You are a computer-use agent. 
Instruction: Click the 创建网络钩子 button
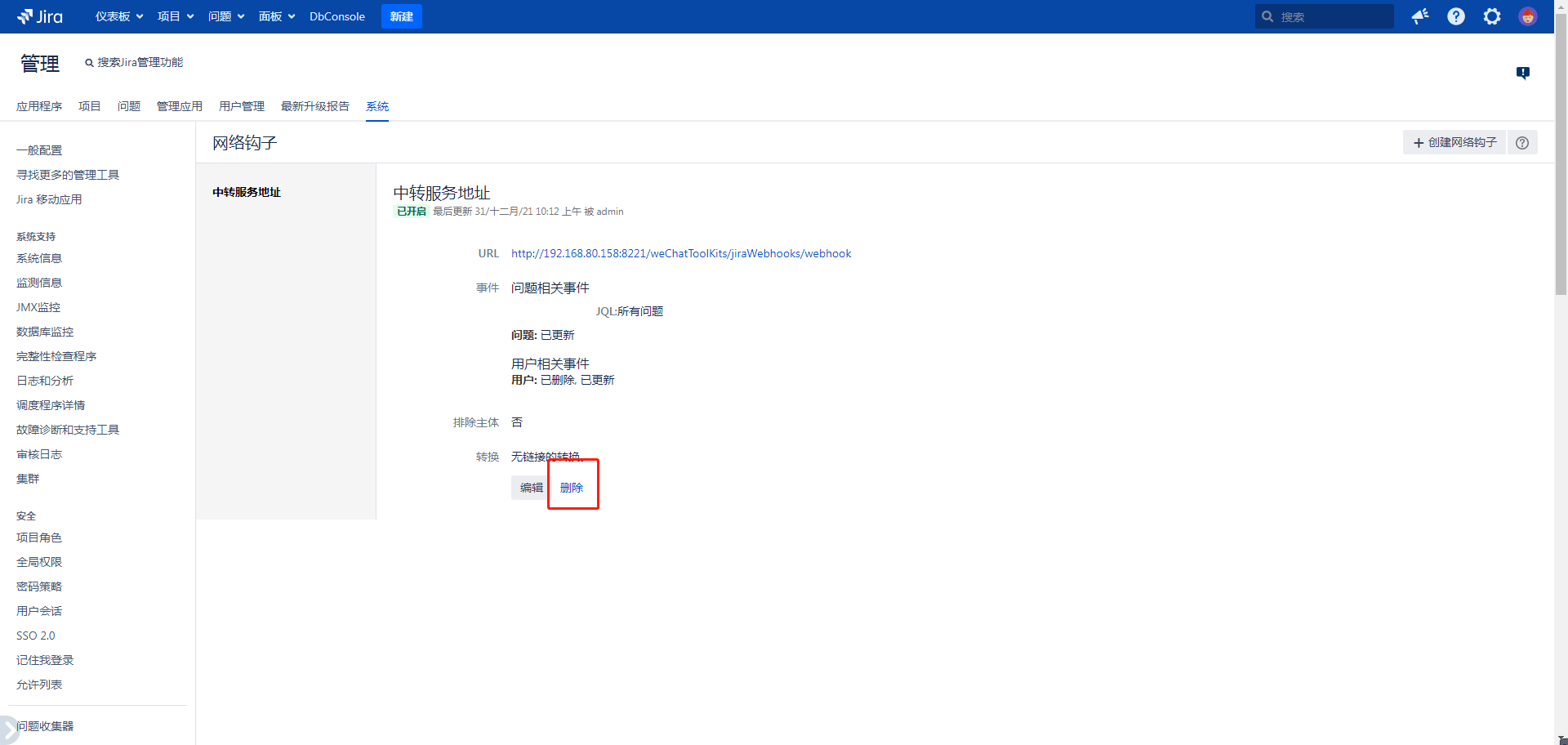coord(1454,143)
